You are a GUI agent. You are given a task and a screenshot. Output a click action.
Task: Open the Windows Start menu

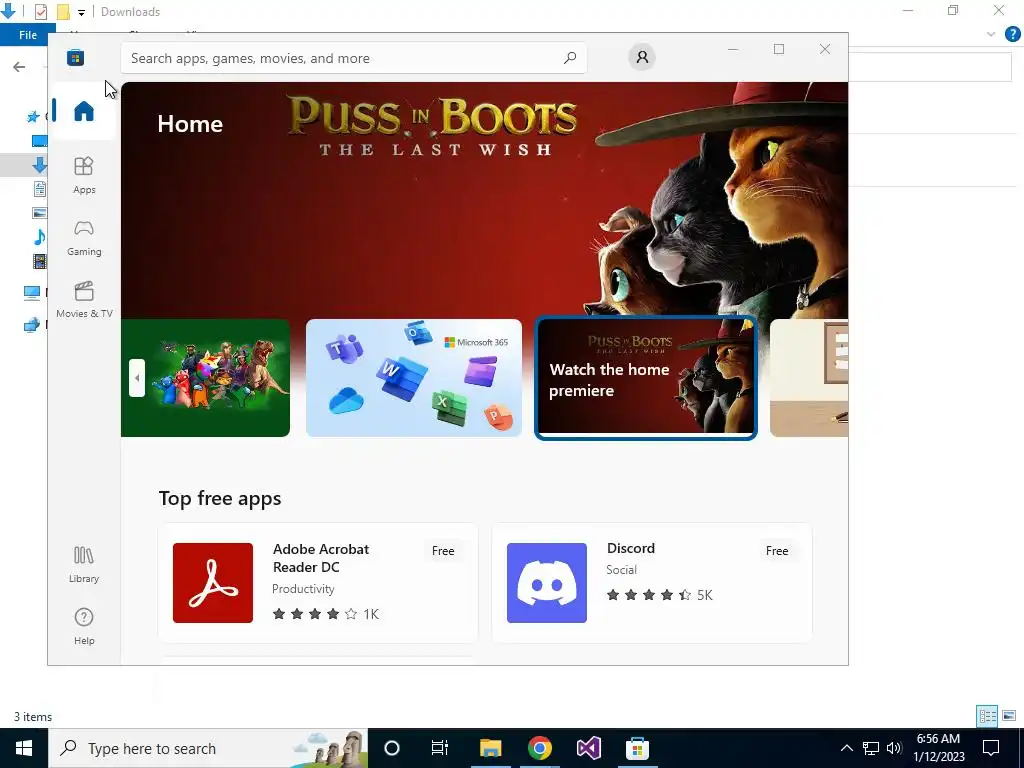tap(24, 748)
